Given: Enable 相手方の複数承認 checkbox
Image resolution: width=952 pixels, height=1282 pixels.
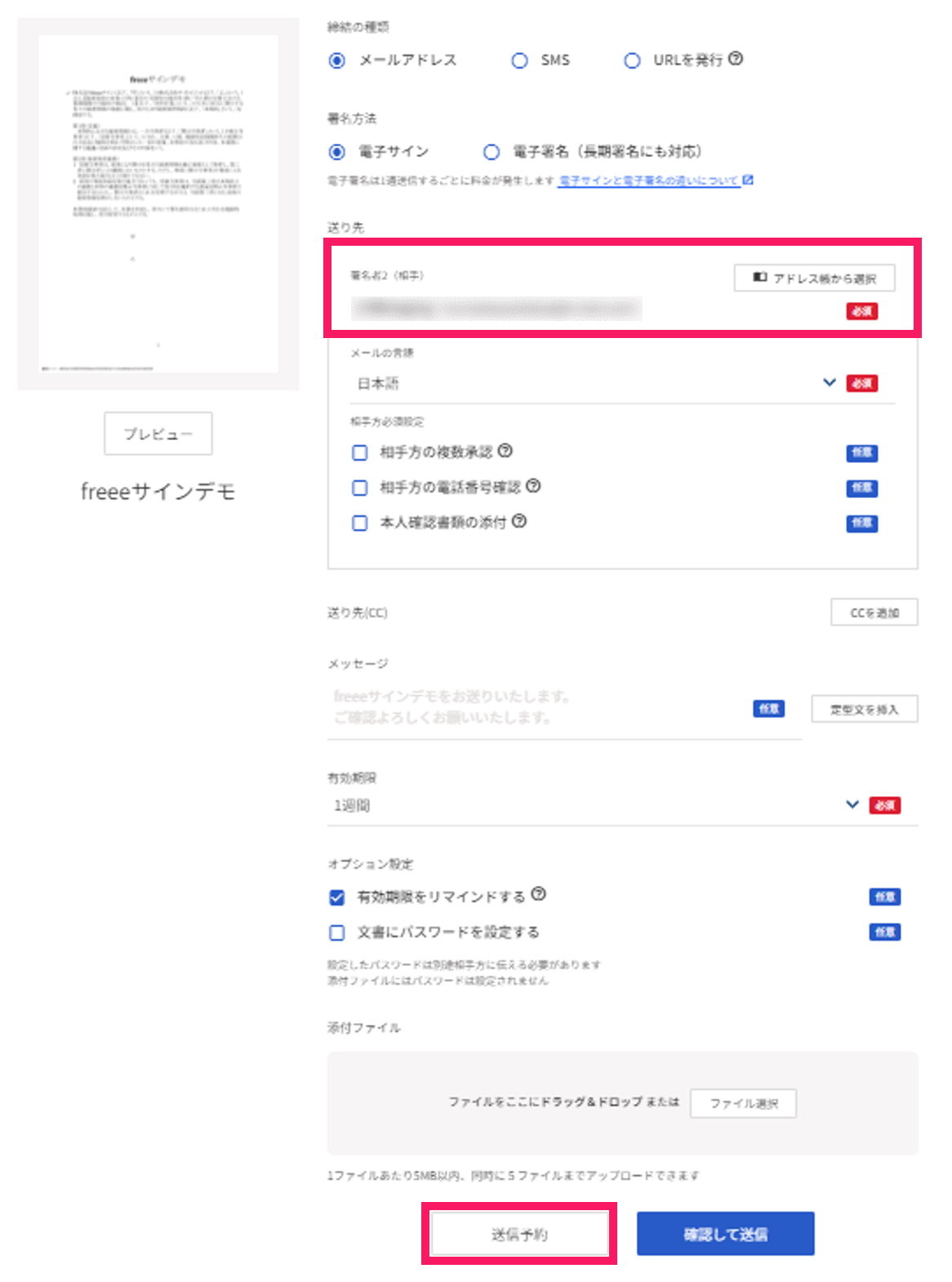Looking at the screenshot, I should click(359, 452).
